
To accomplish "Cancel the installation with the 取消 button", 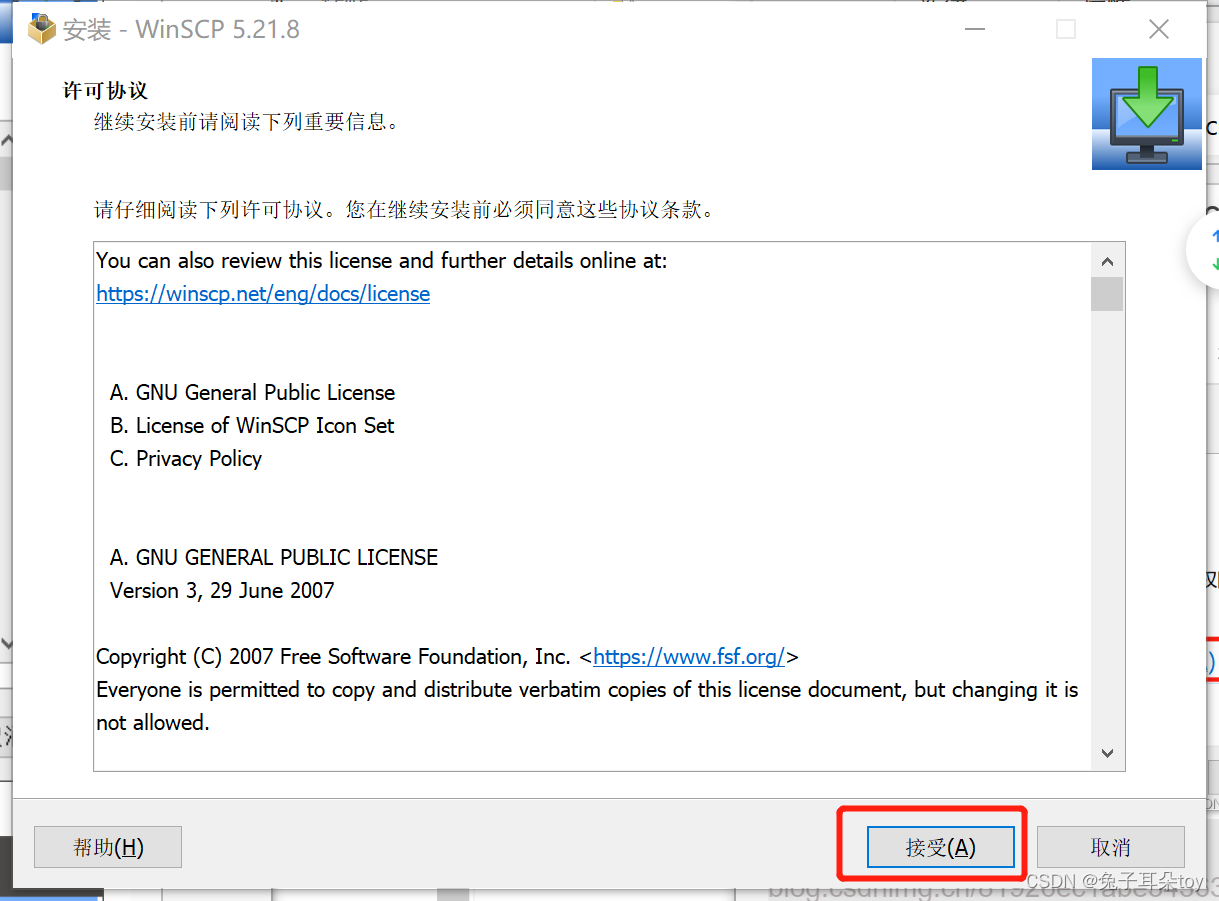I will click(1110, 847).
